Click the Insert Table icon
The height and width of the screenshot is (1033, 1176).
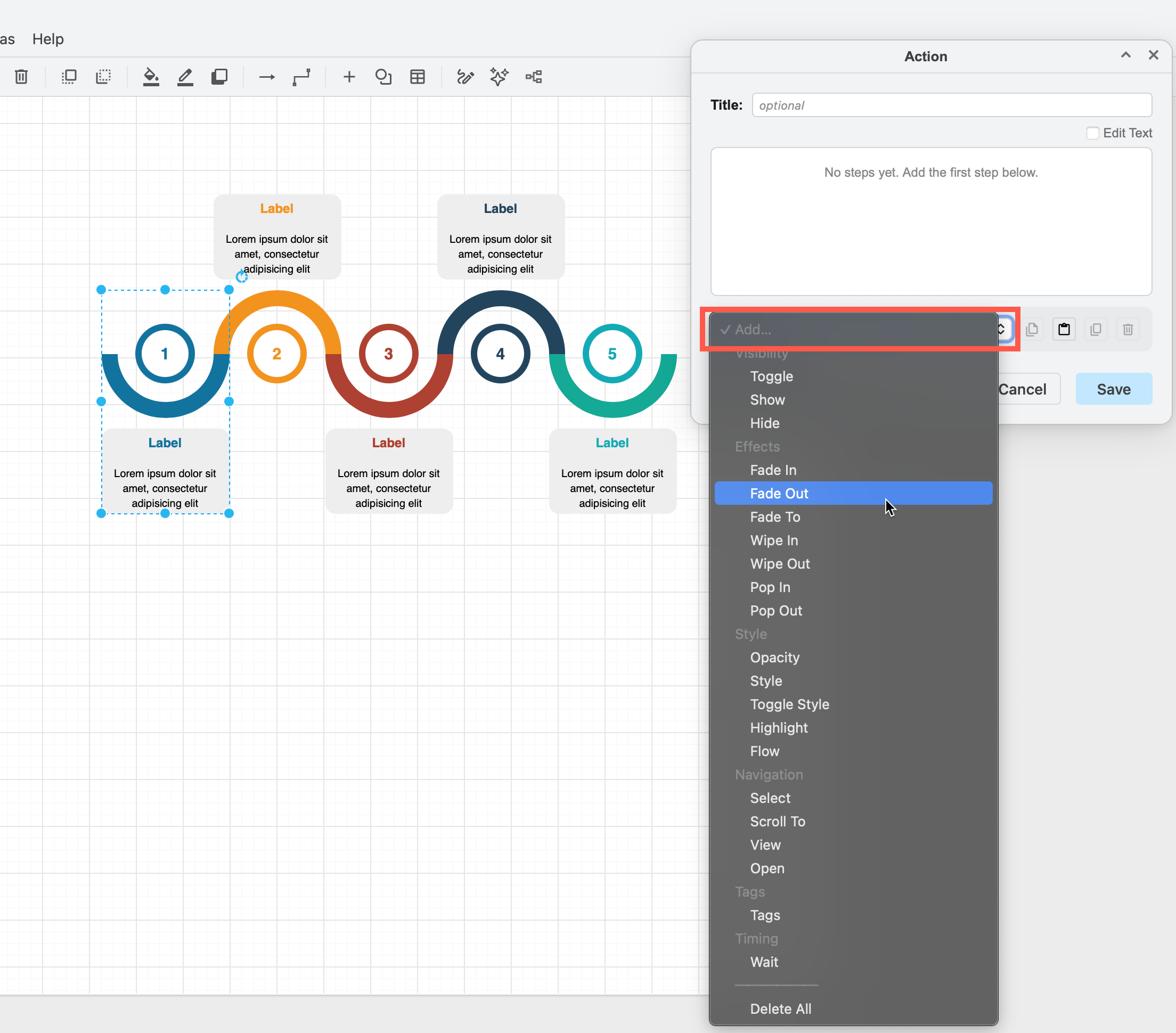[418, 77]
